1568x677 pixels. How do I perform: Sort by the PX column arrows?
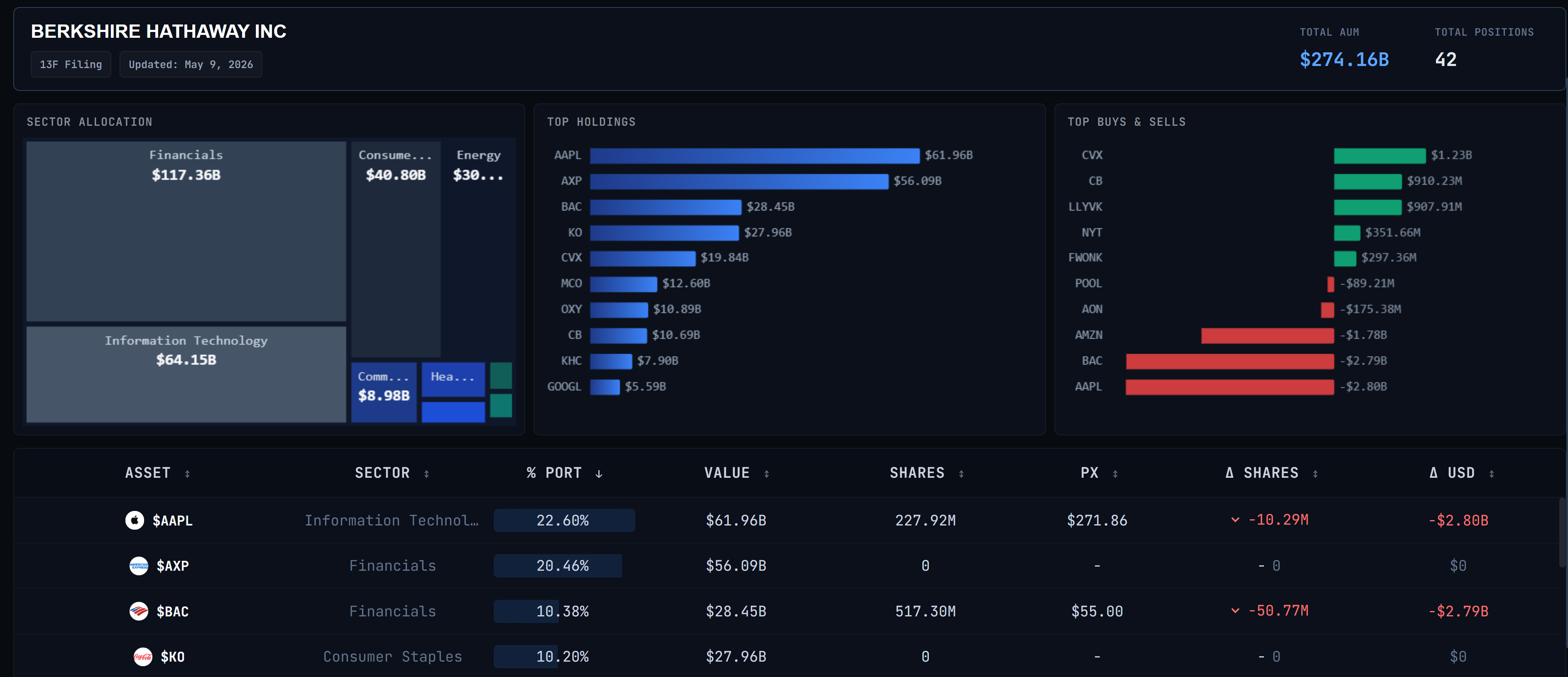pos(1115,474)
